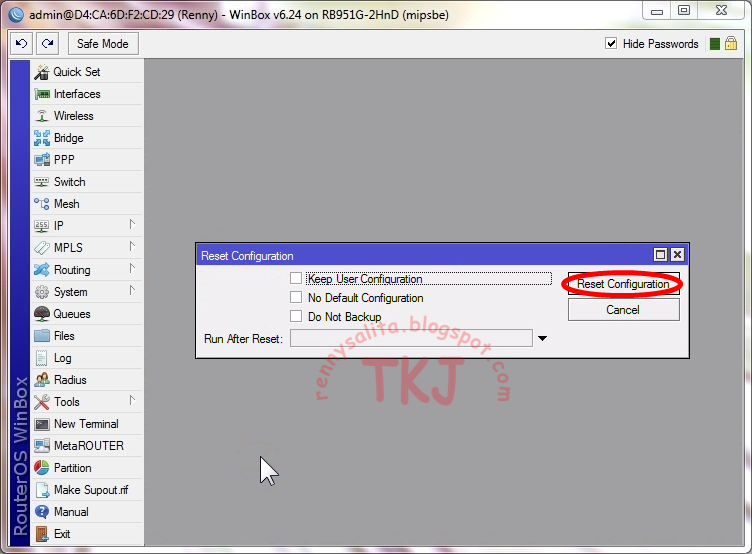Click the Wireless antenna icon
The width and height of the screenshot is (752, 554).
tap(42, 116)
